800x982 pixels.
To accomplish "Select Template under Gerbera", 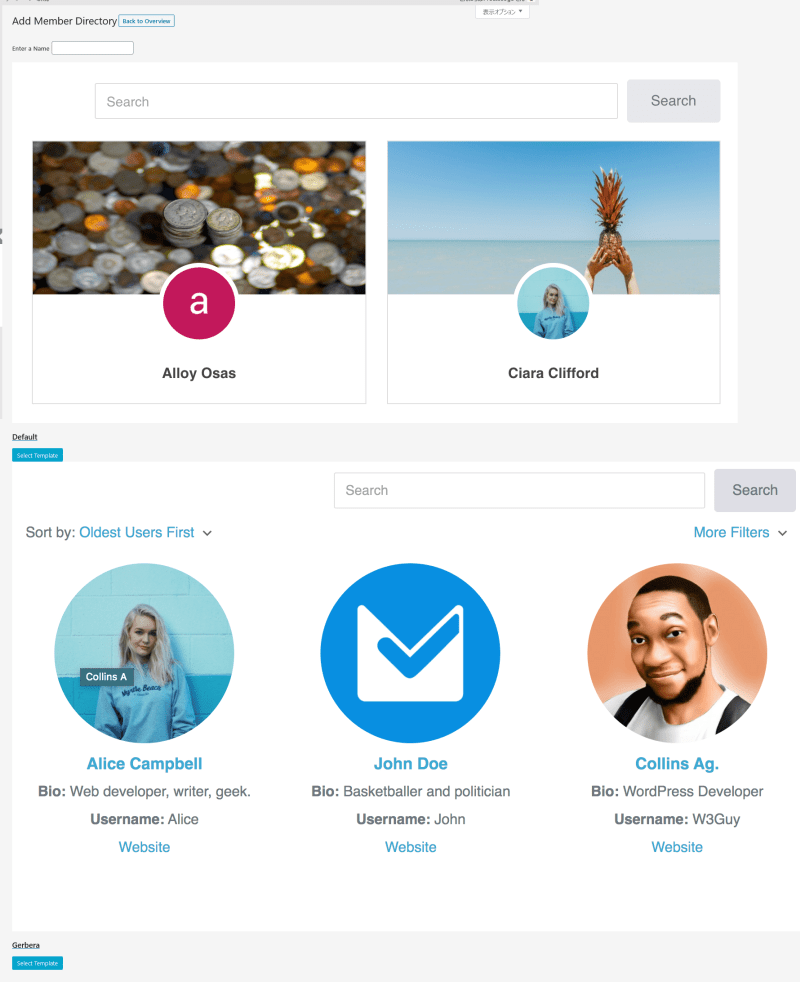I will click(x=38, y=963).
